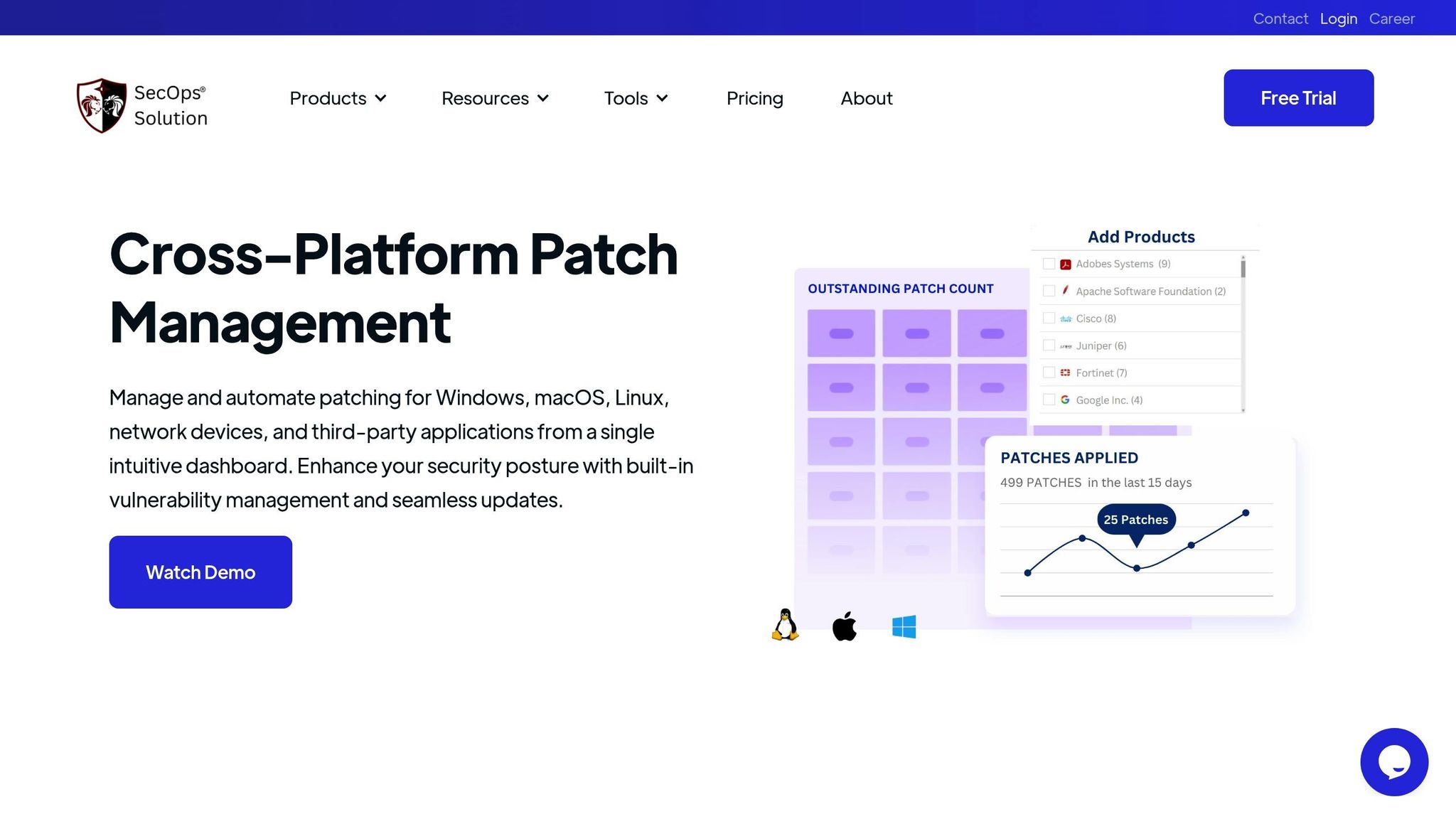The width and height of the screenshot is (1456, 819).
Task: Click the Fortinet grid icon
Action: pyautogui.click(x=1065, y=373)
